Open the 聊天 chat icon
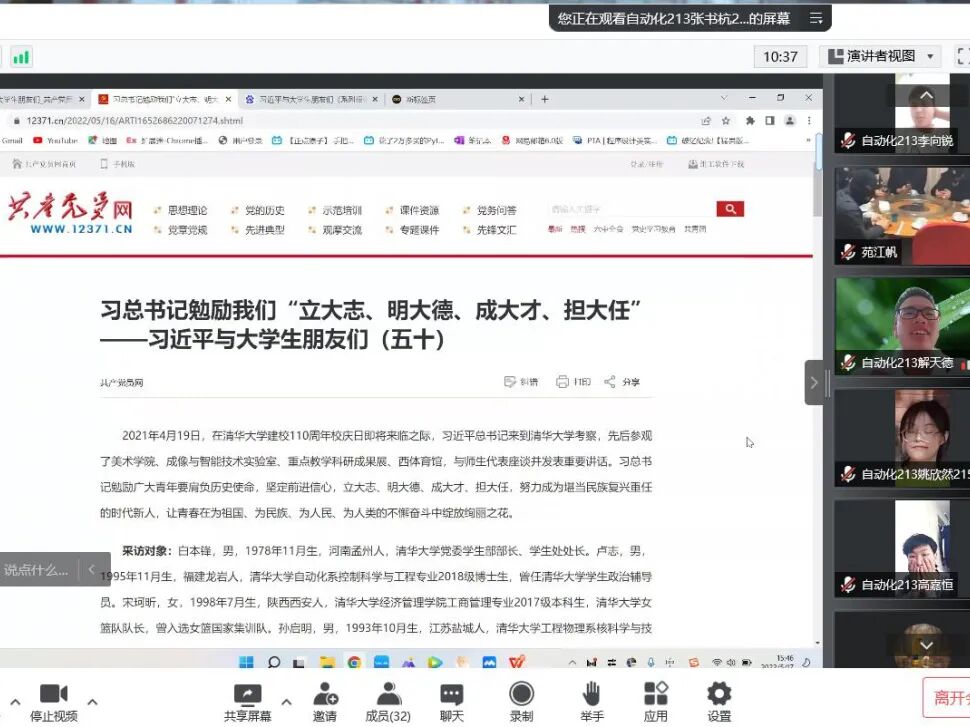Screen dimensions: 970x727 [x=452, y=694]
